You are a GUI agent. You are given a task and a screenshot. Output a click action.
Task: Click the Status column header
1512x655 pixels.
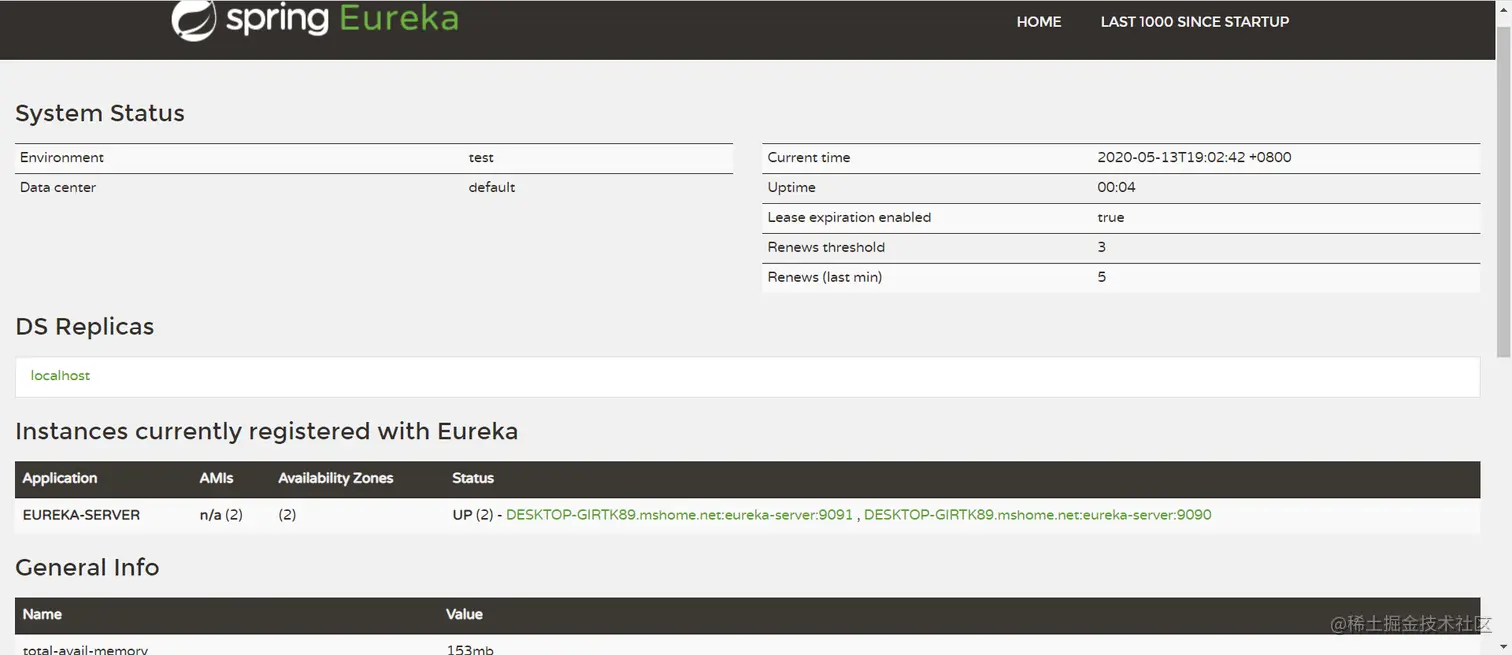(473, 479)
